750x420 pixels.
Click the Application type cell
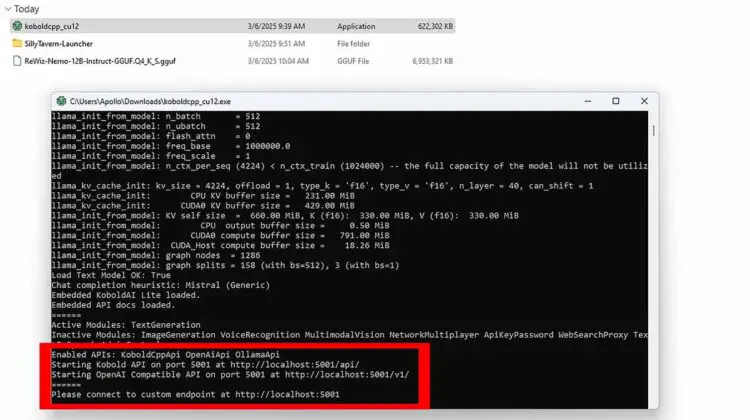click(x=356, y=26)
